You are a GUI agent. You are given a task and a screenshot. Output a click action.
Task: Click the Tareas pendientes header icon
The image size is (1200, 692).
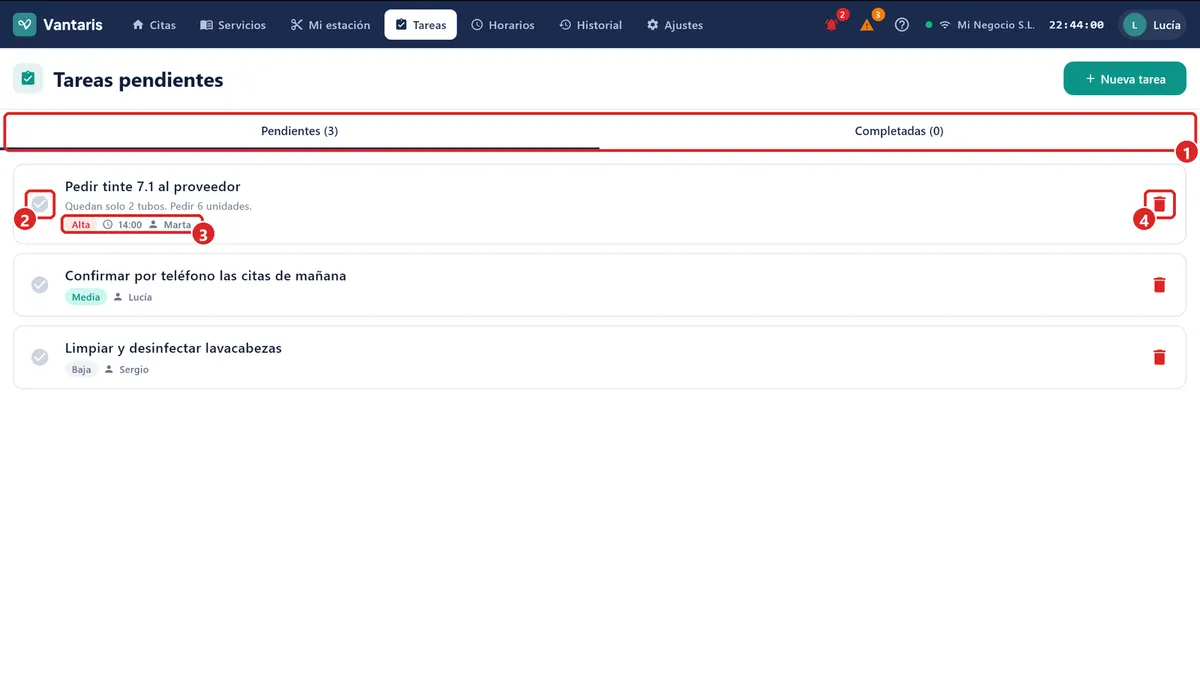[x=28, y=78]
